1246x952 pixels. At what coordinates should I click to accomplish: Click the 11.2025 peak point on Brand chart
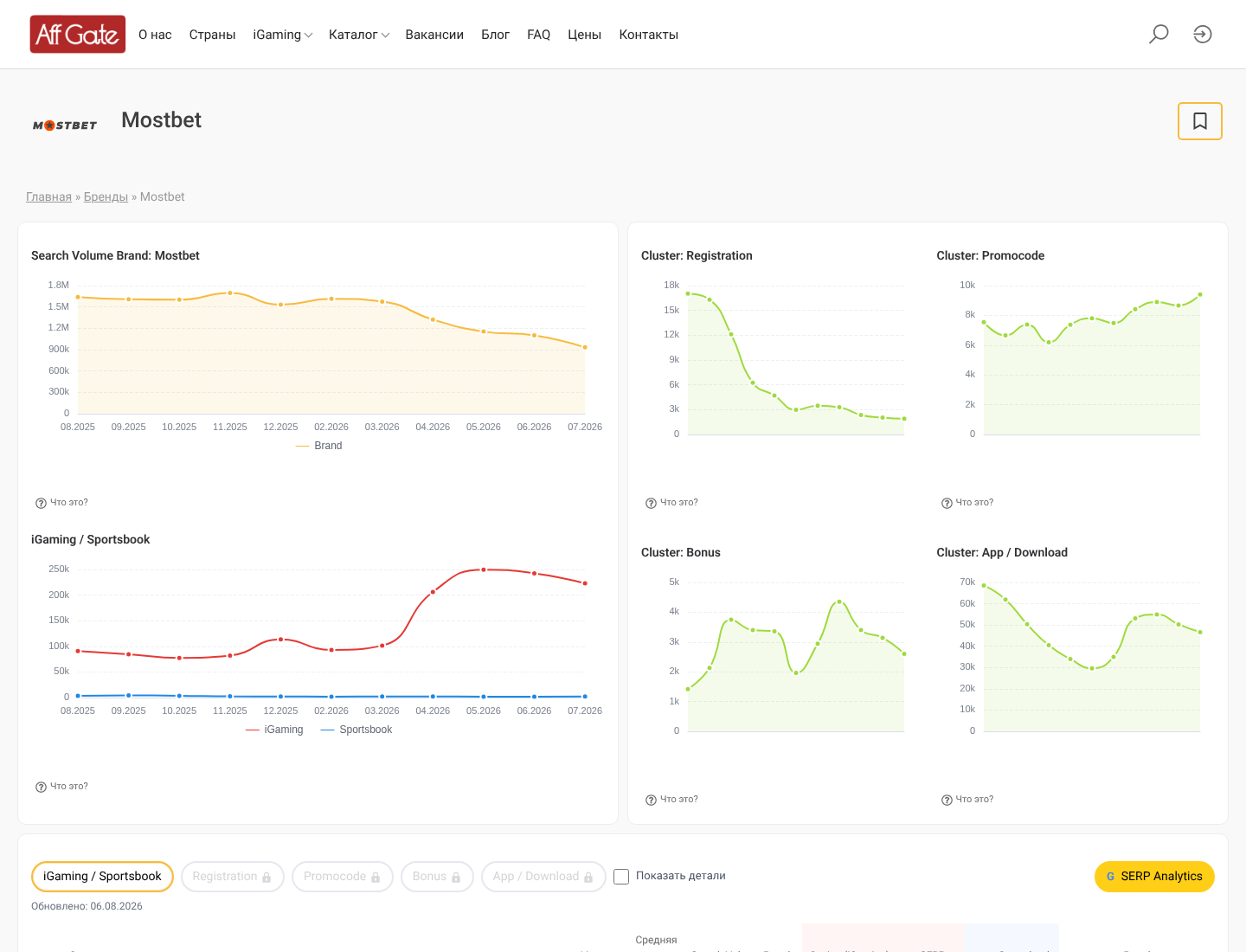(230, 293)
